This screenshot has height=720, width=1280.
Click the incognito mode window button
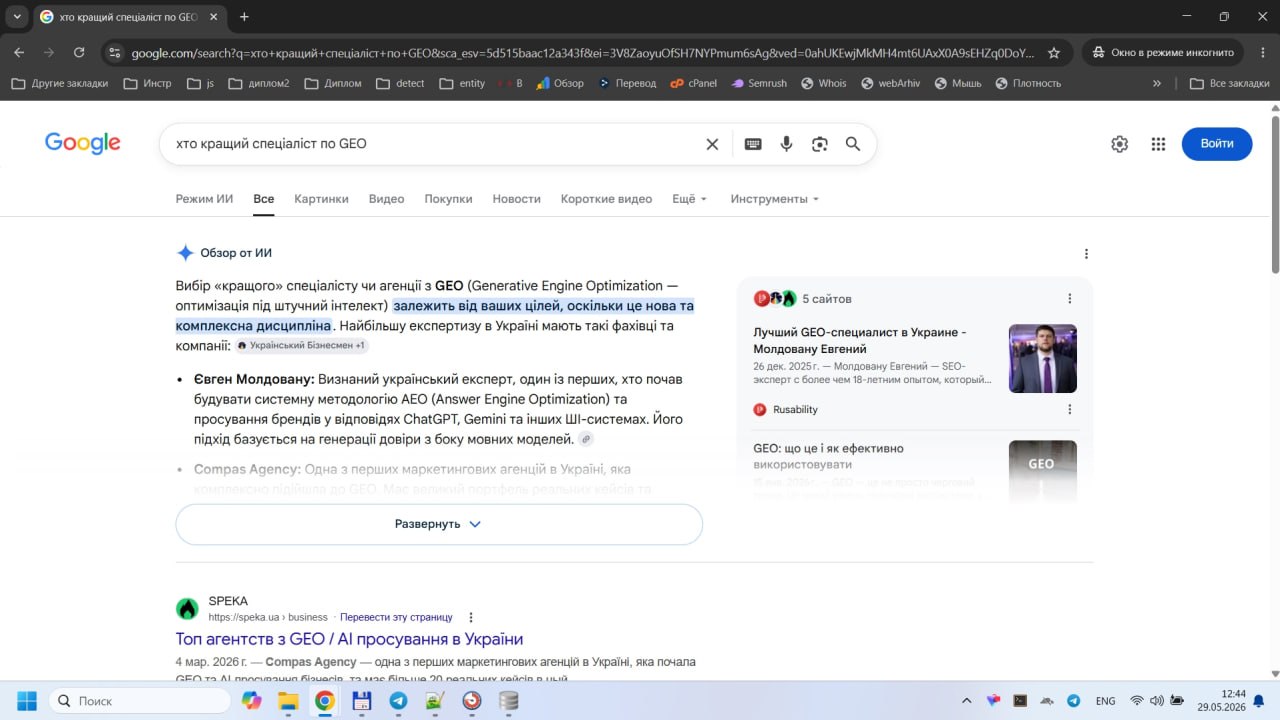(x=1163, y=52)
